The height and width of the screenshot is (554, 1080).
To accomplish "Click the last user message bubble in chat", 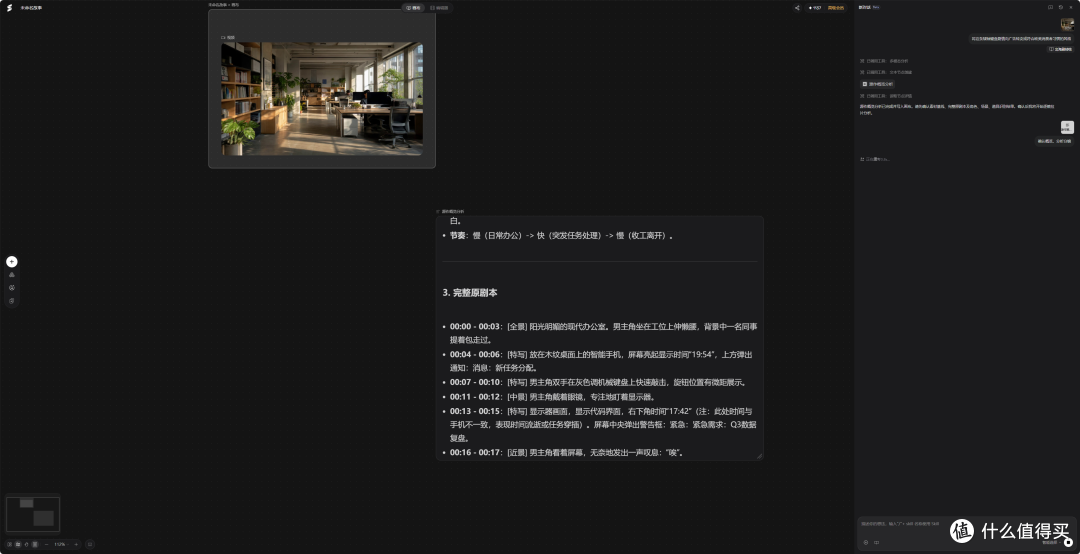I will pyautogui.click(x=1055, y=141).
